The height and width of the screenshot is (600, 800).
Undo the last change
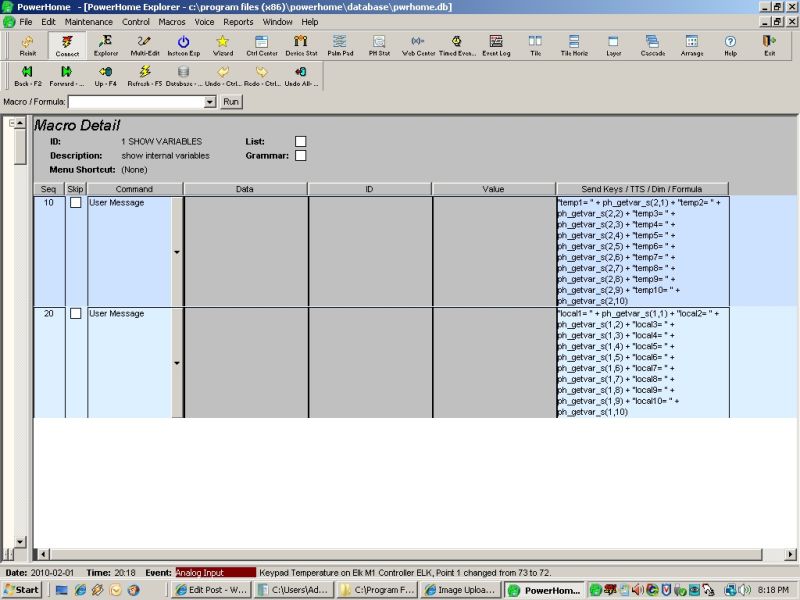pyautogui.click(x=223, y=76)
